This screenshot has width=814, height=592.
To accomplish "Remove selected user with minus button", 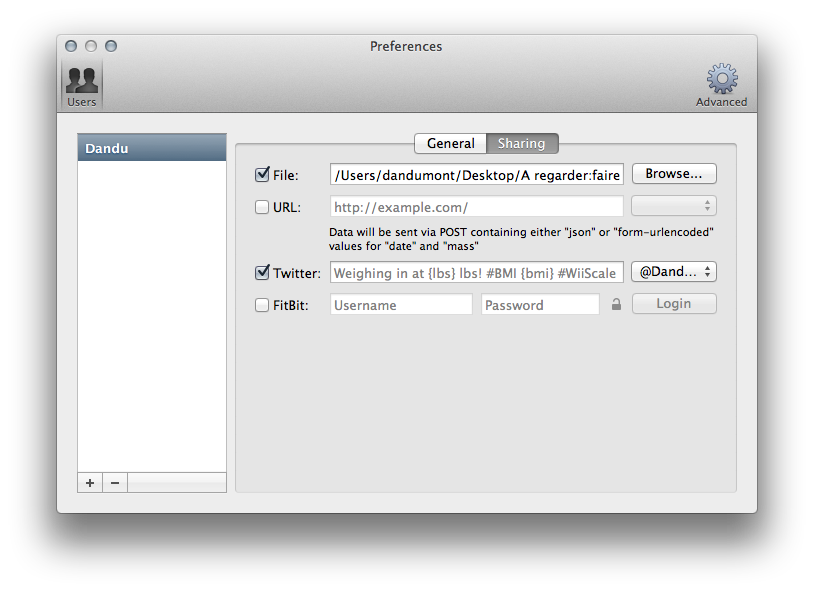I will tap(115, 483).
